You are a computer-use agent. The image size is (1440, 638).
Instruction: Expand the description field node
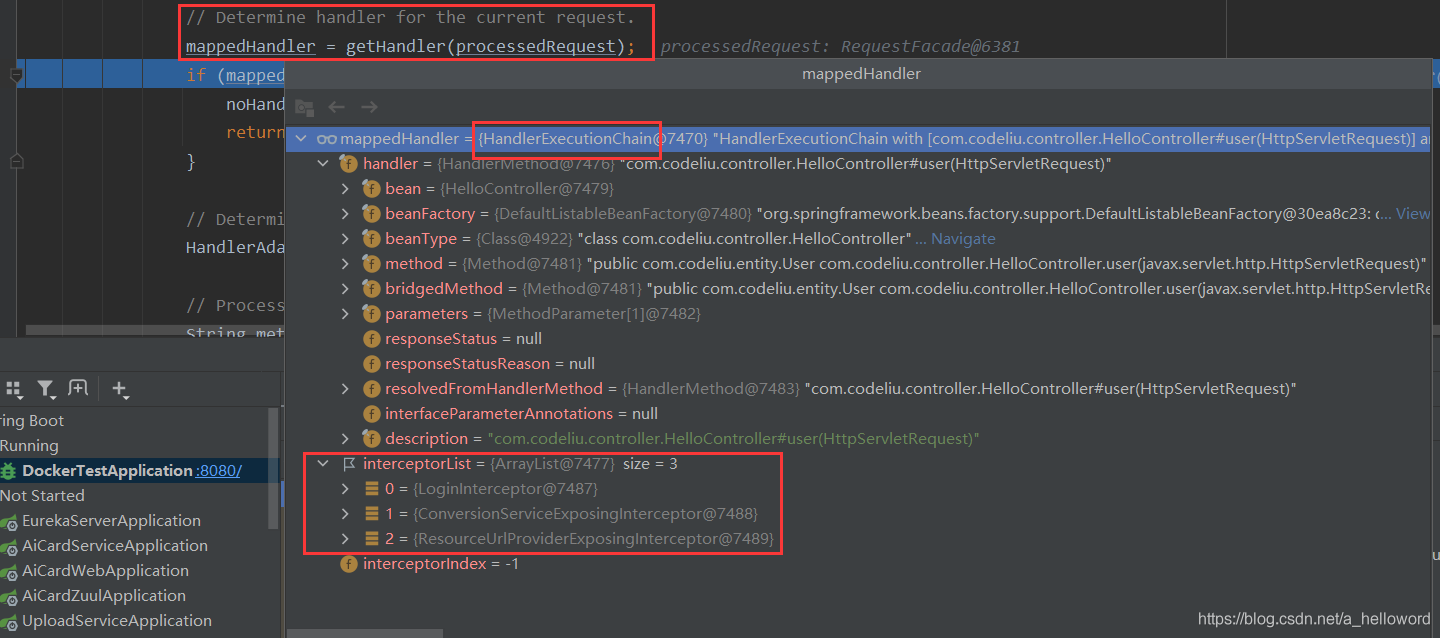tap(345, 439)
